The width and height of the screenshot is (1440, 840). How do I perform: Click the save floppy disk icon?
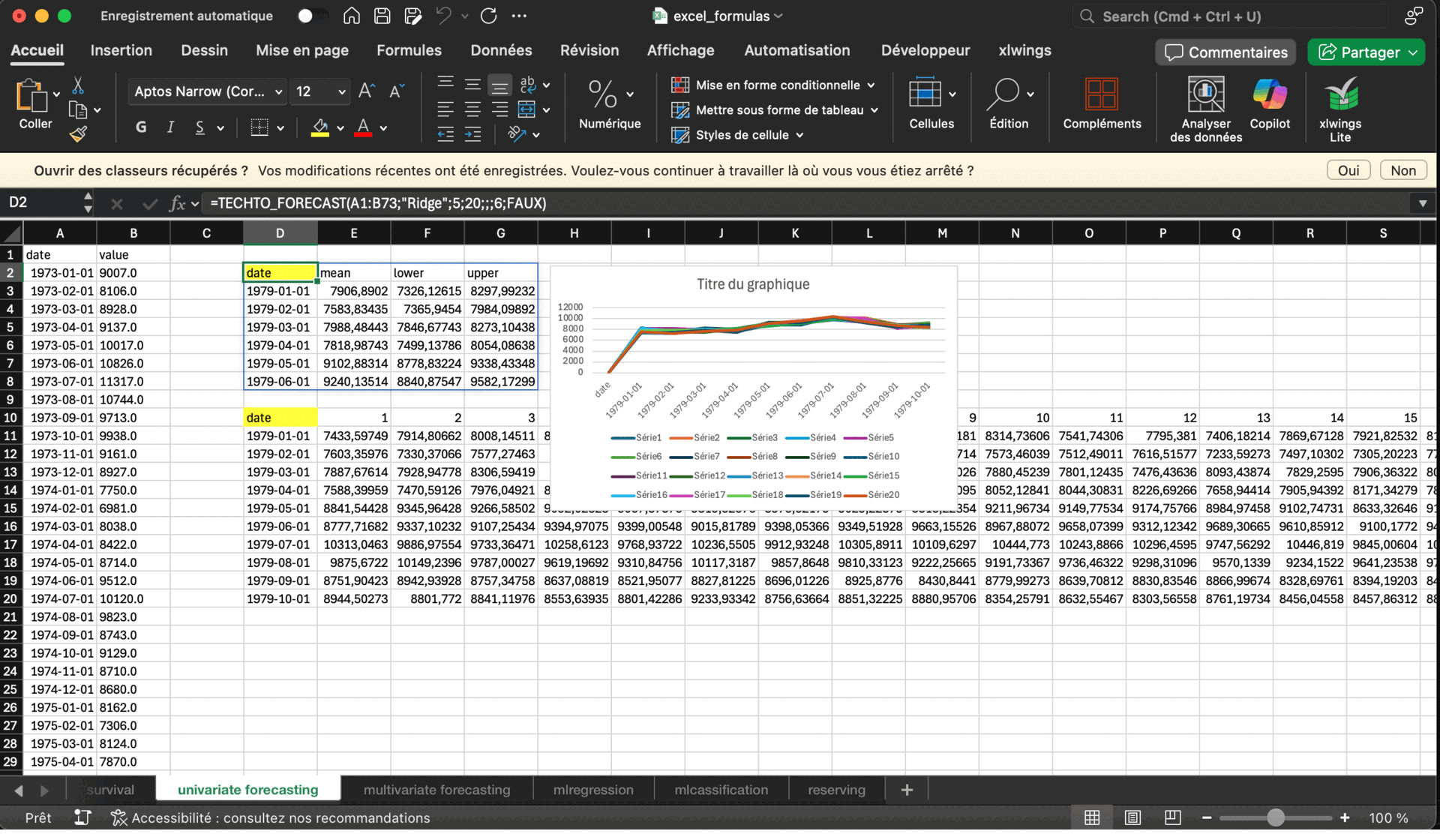click(x=382, y=16)
